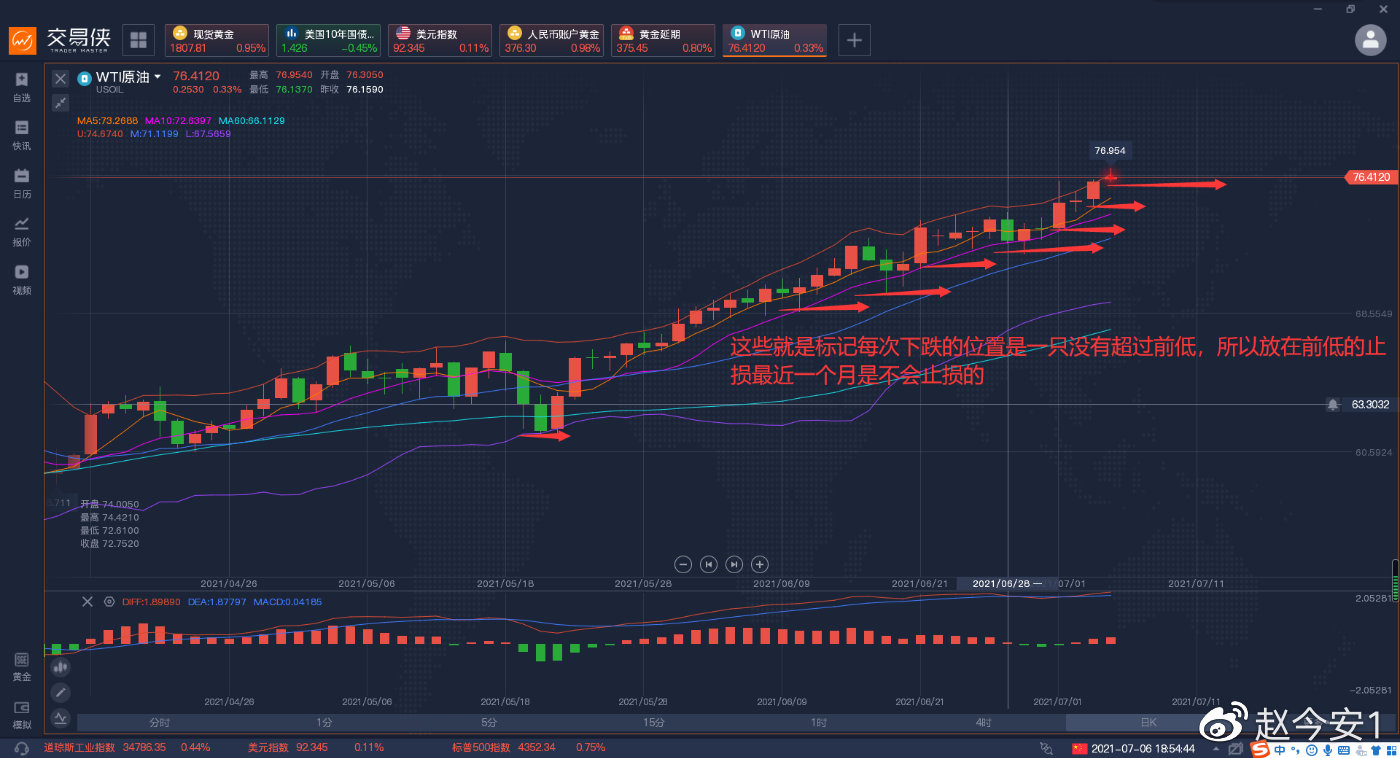This screenshot has height=758, width=1400.
Task: Switch to the 美元指数 quote tab
Action: click(x=440, y=40)
